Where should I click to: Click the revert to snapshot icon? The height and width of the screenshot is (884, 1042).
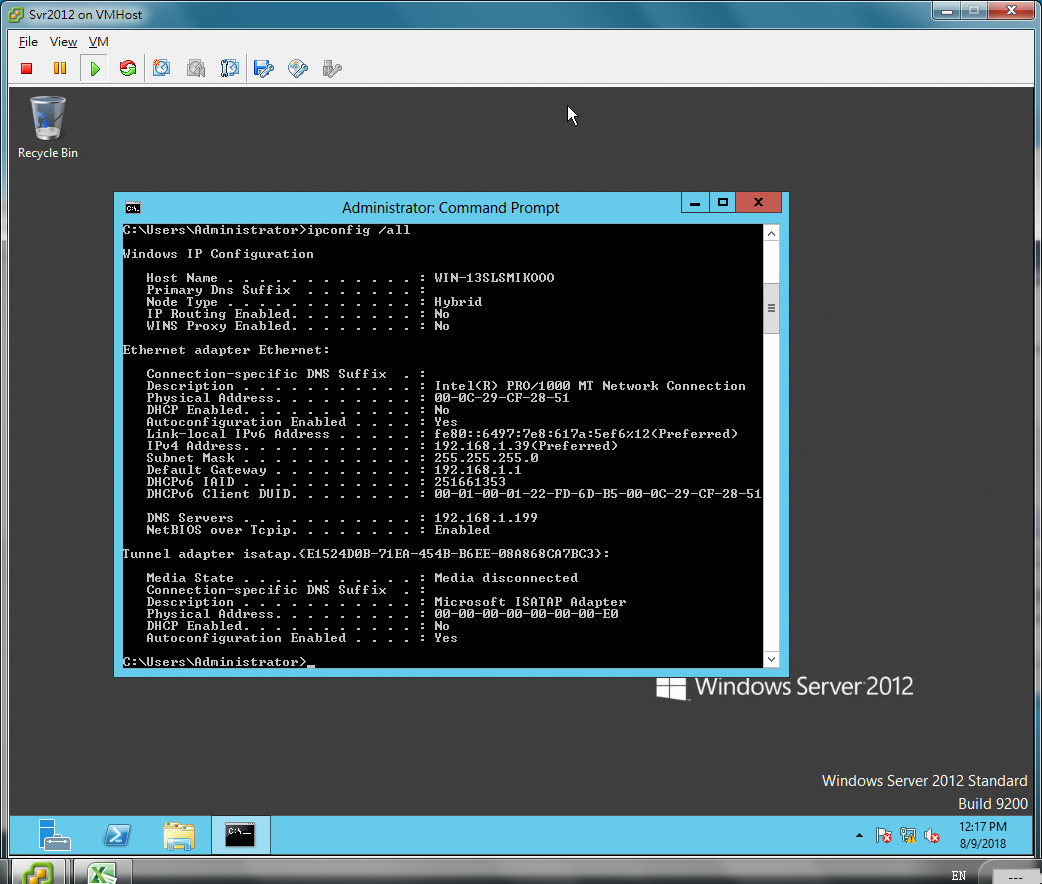[x=195, y=68]
